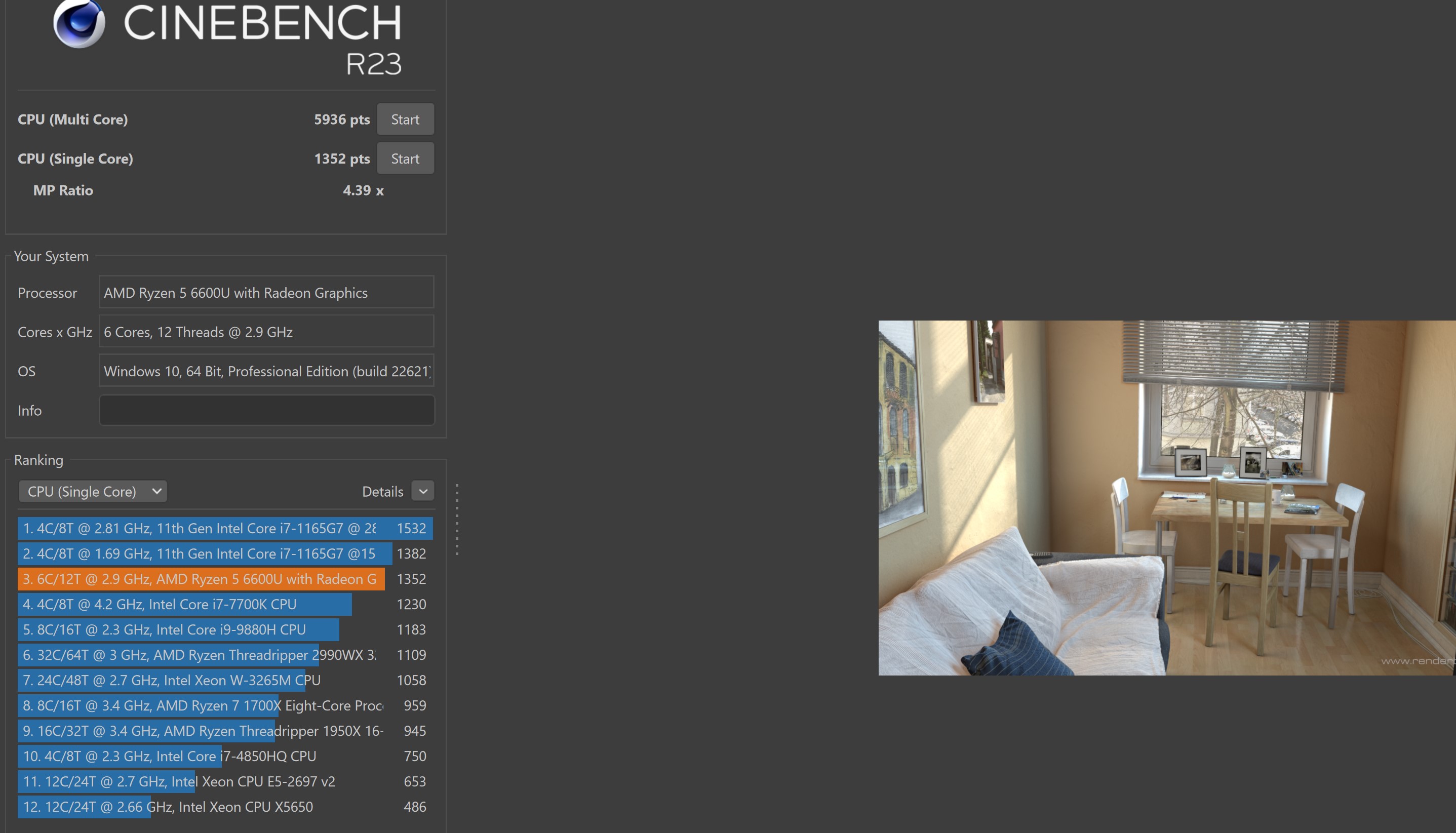This screenshot has width=1456, height=833.
Task: Select ranking row 9, Threadripper 1950X
Action: point(225,731)
